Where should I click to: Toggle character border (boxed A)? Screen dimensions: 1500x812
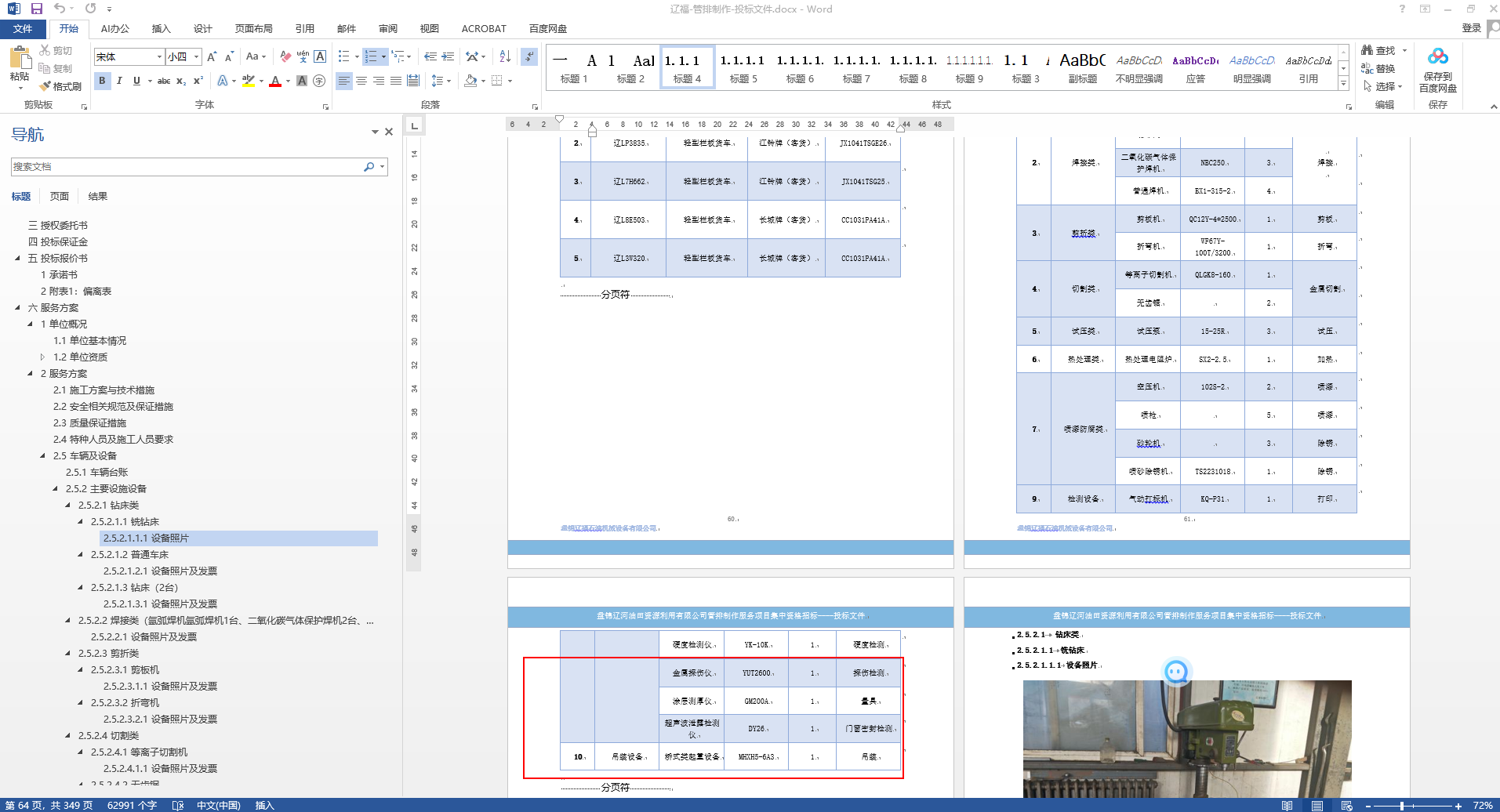coord(320,56)
